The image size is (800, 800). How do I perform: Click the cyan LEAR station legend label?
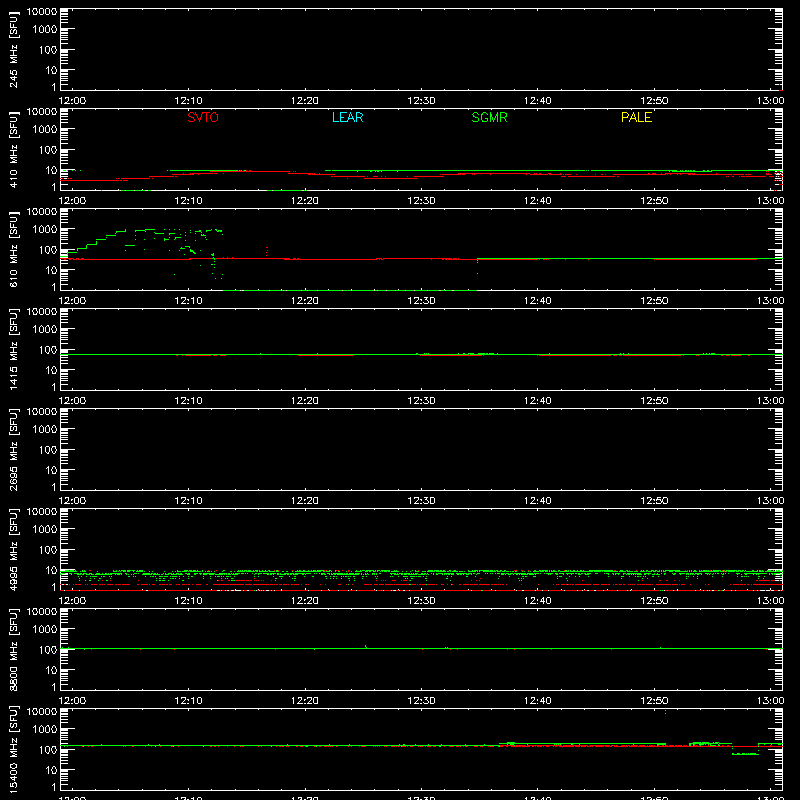pos(347,117)
